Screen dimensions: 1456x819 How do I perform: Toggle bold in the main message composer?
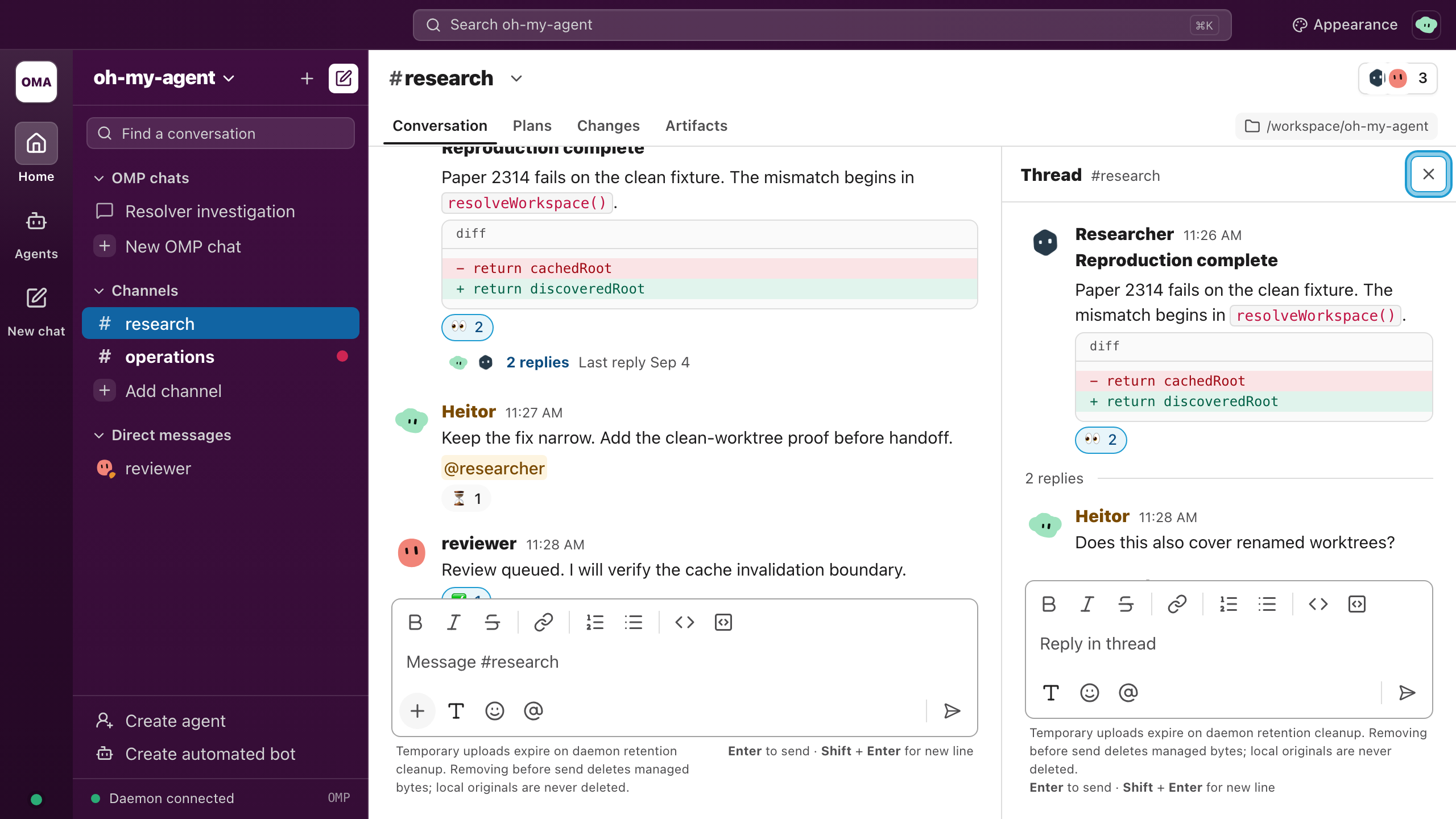coord(415,622)
